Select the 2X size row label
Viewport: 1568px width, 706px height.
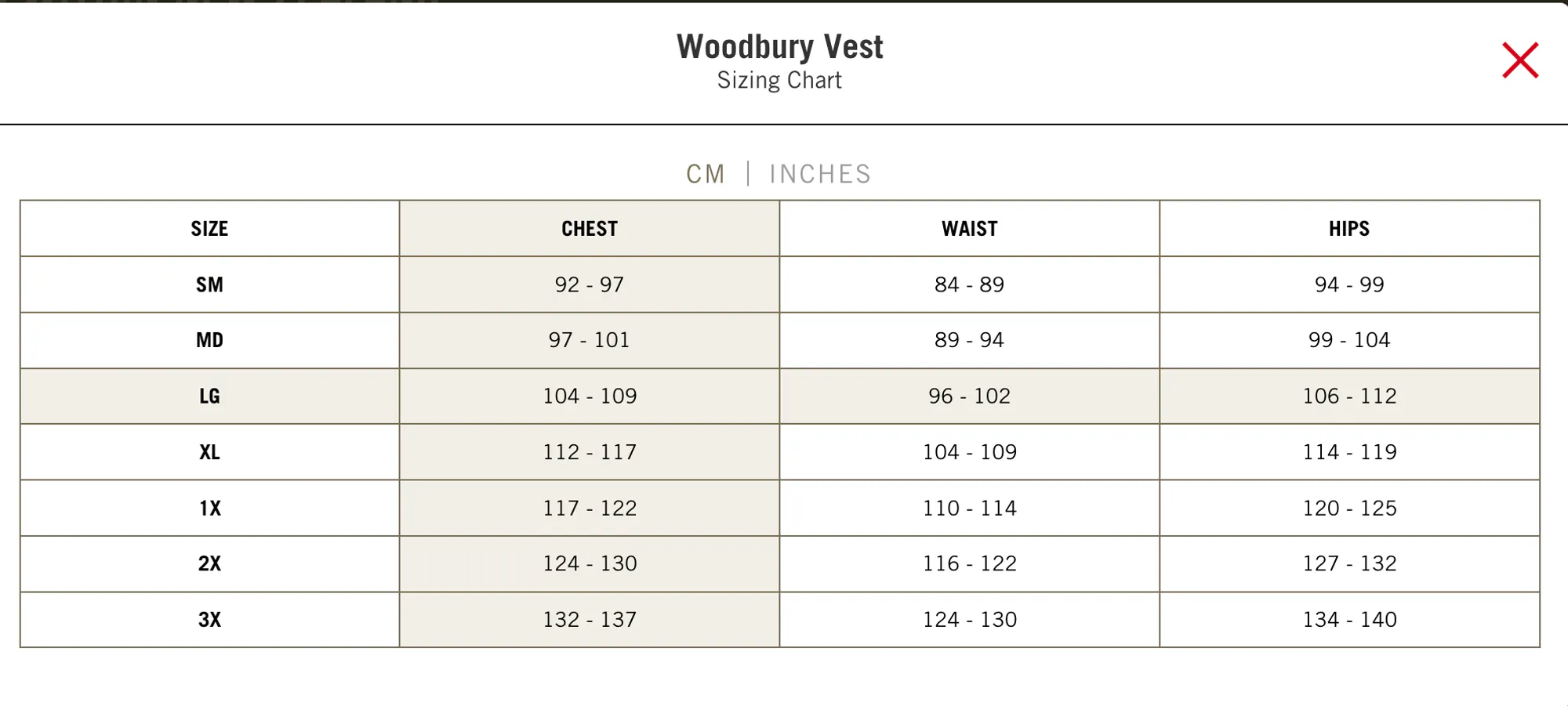pos(209,564)
